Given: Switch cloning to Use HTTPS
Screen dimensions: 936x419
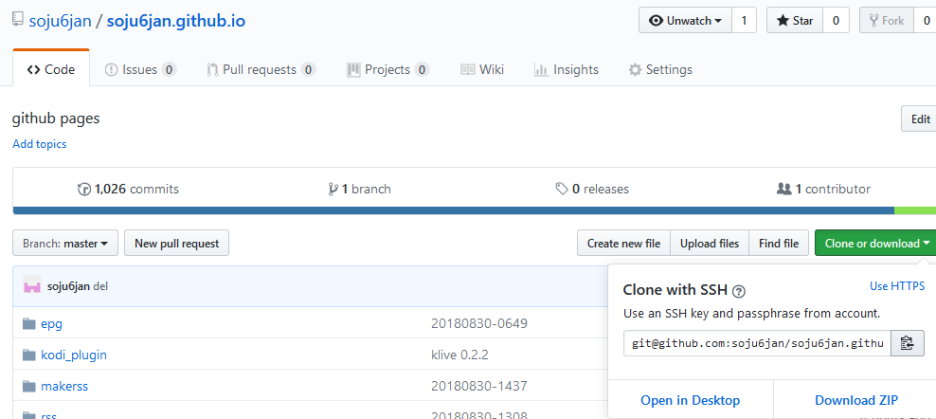Looking at the screenshot, I should coord(897,286).
